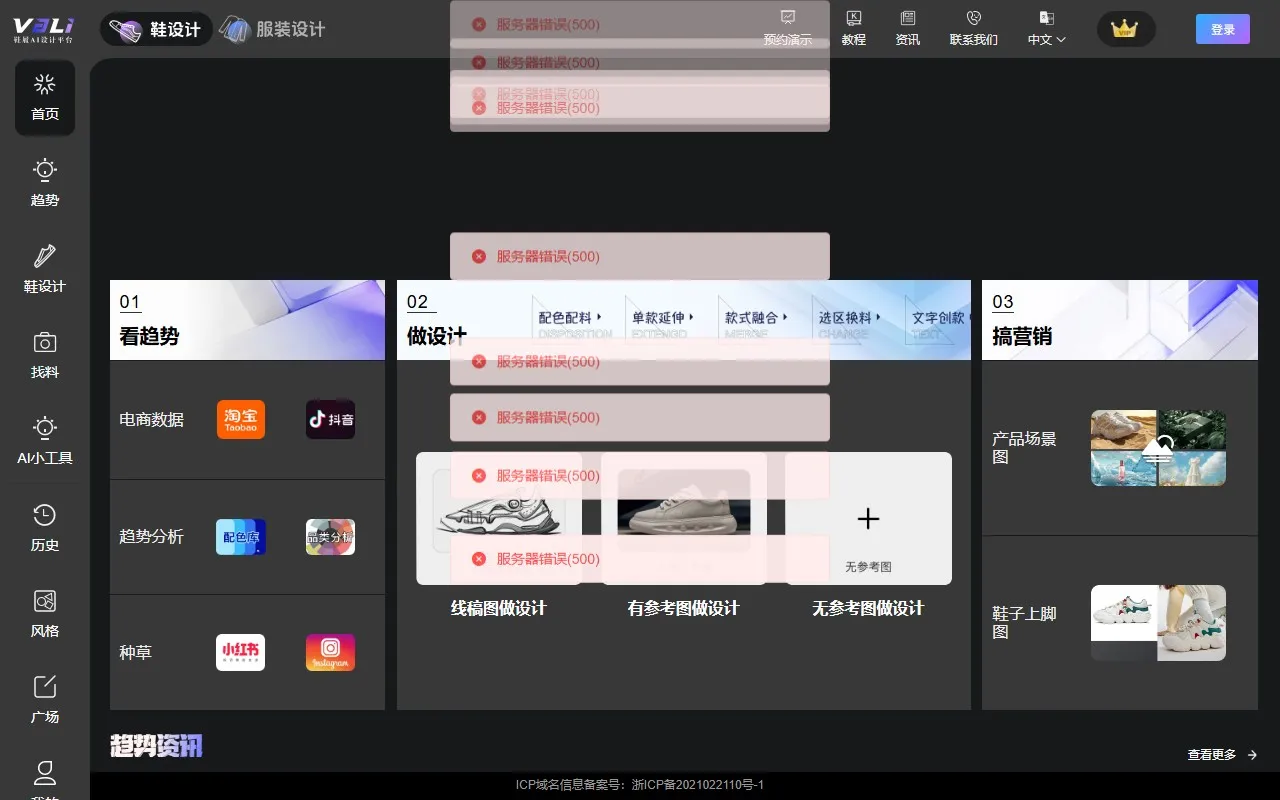Open the 教程 tutorials icon

(854, 27)
